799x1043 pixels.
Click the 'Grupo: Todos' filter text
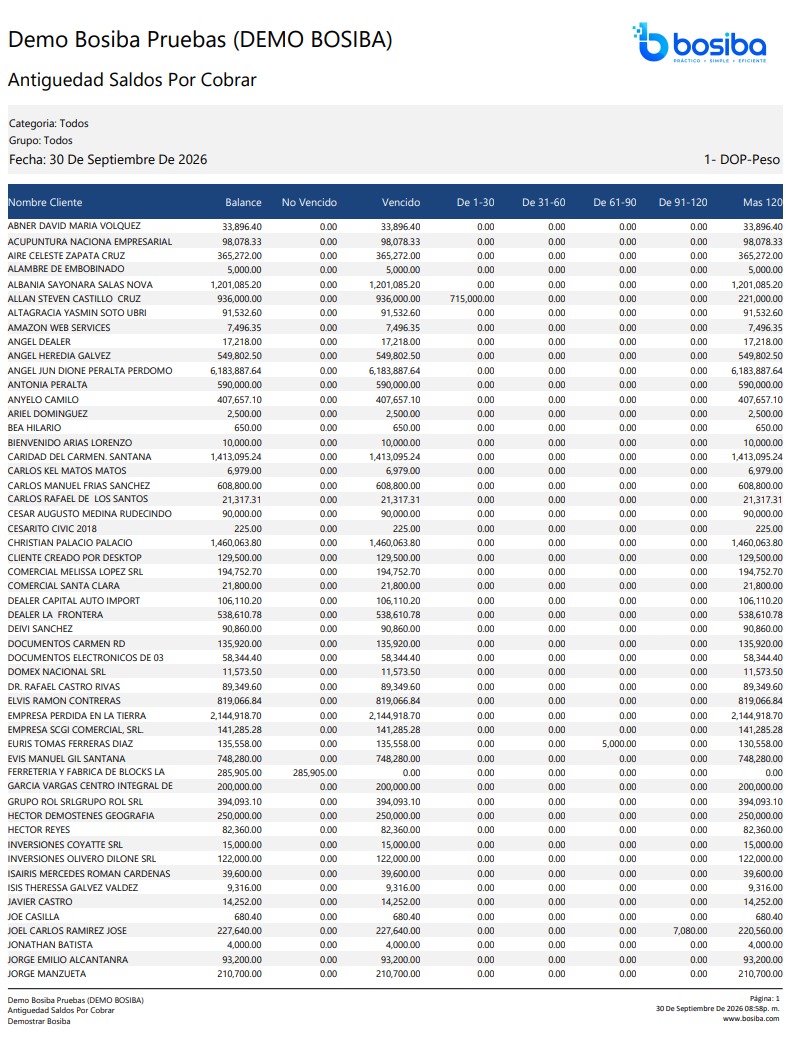tap(41, 140)
